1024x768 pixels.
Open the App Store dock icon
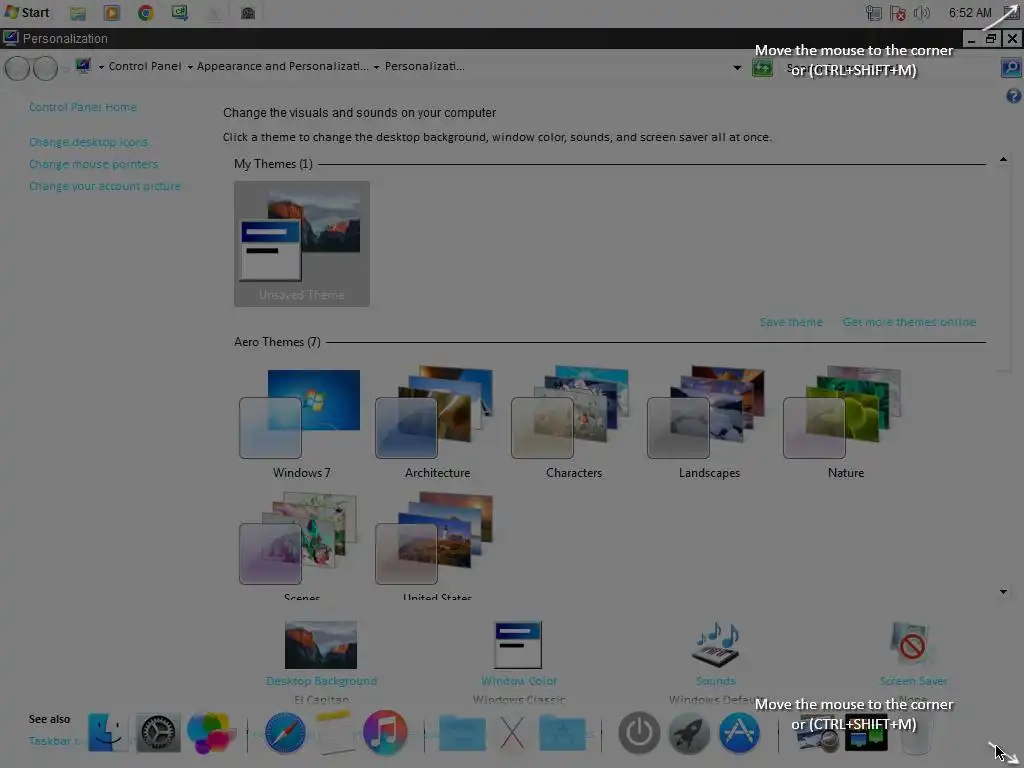coord(739,733)
